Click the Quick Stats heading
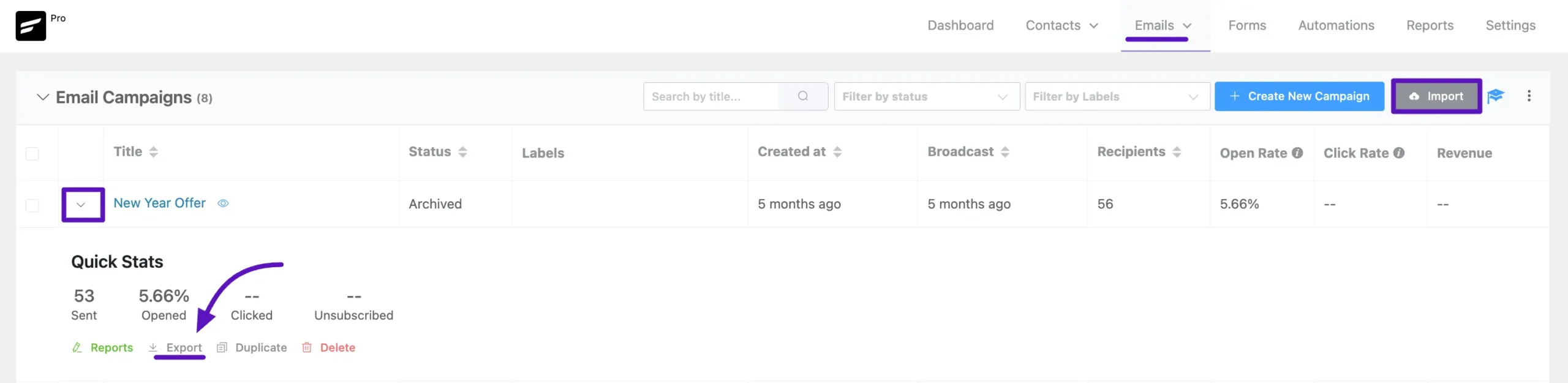1568x383 pixels. tap(117, 262)
